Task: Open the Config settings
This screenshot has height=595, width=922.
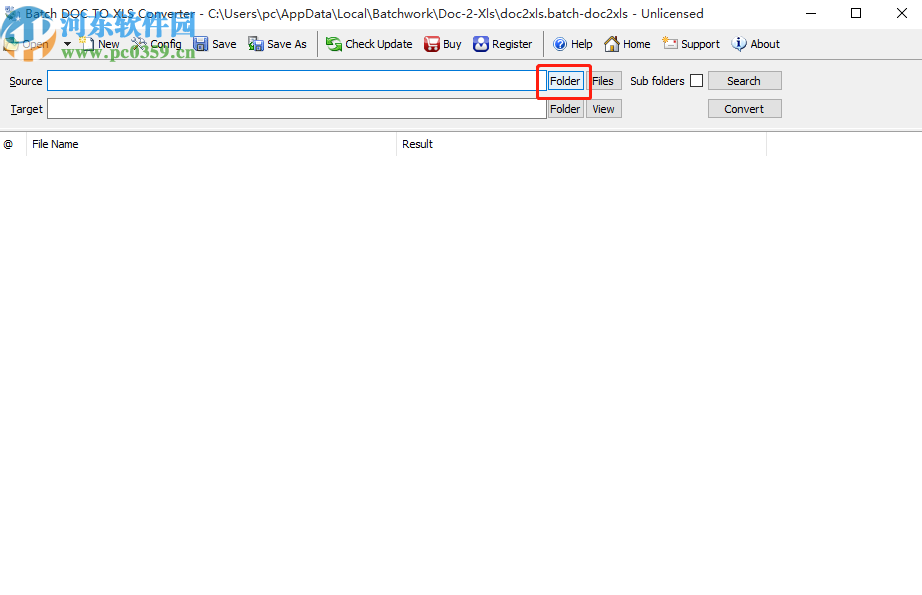Action: click(x=158, y=44)
